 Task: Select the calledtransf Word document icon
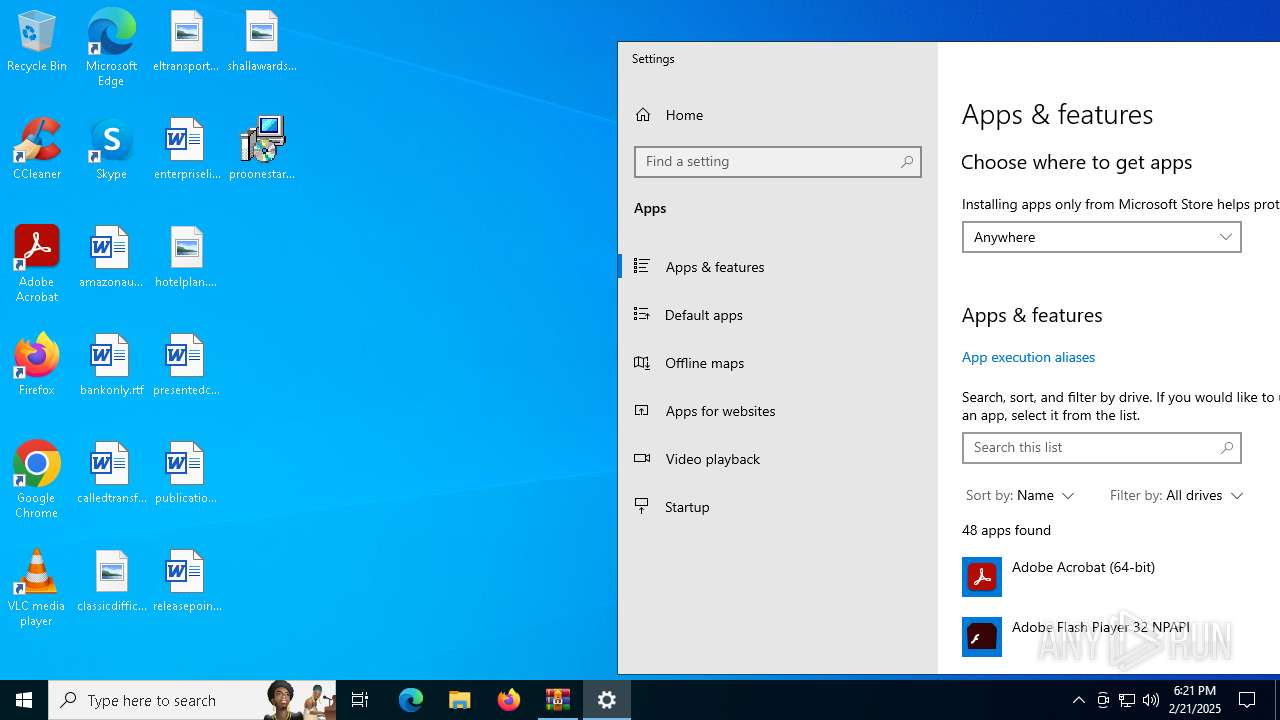[111, 474]
